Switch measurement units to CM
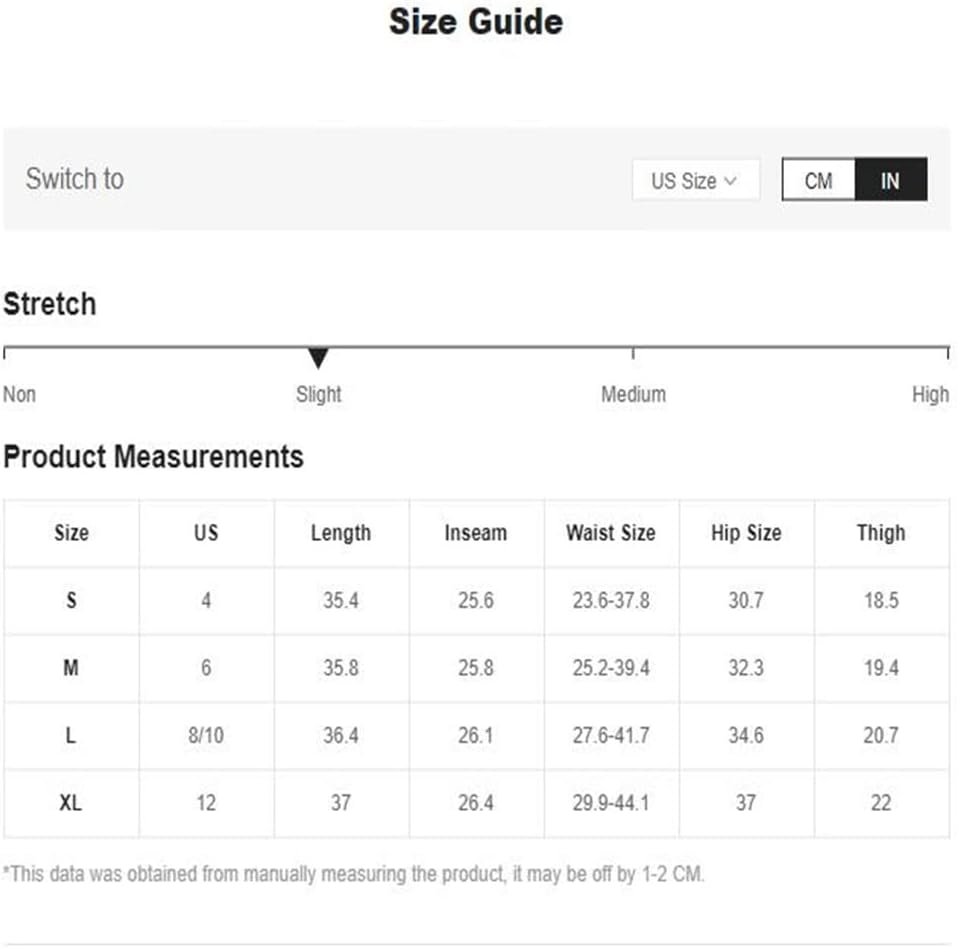957x948 pixels. pyautogui.click(x=818, y=181)
